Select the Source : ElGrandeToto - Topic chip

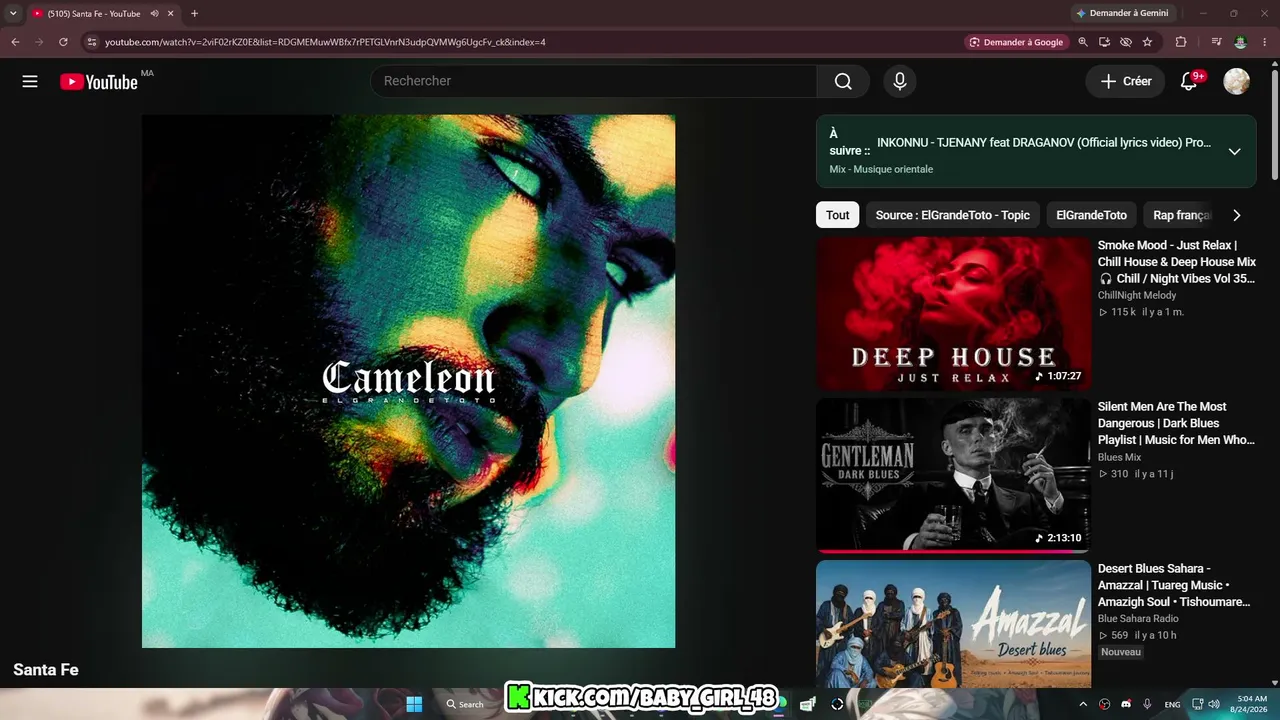tap(952, 215)
